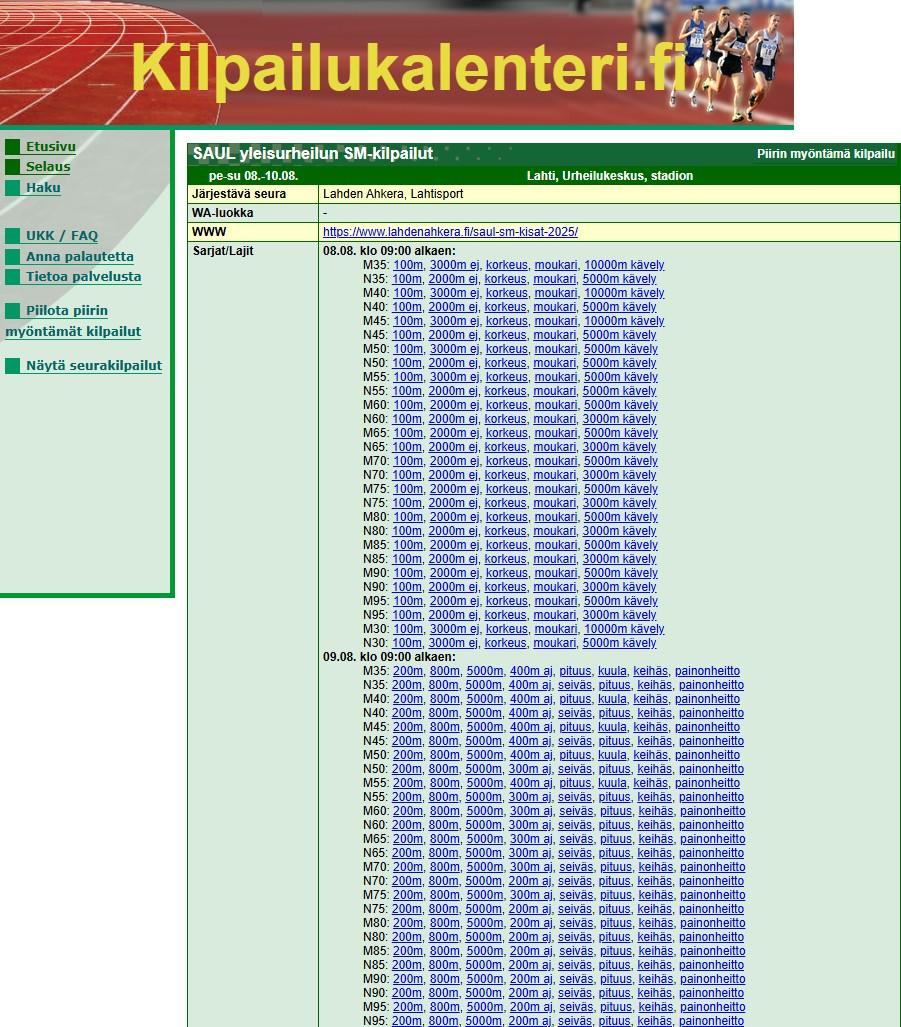Open M75 5000m kävely event
The height and width of the screenshot is (1027, 901).
(x=621, y=489)
